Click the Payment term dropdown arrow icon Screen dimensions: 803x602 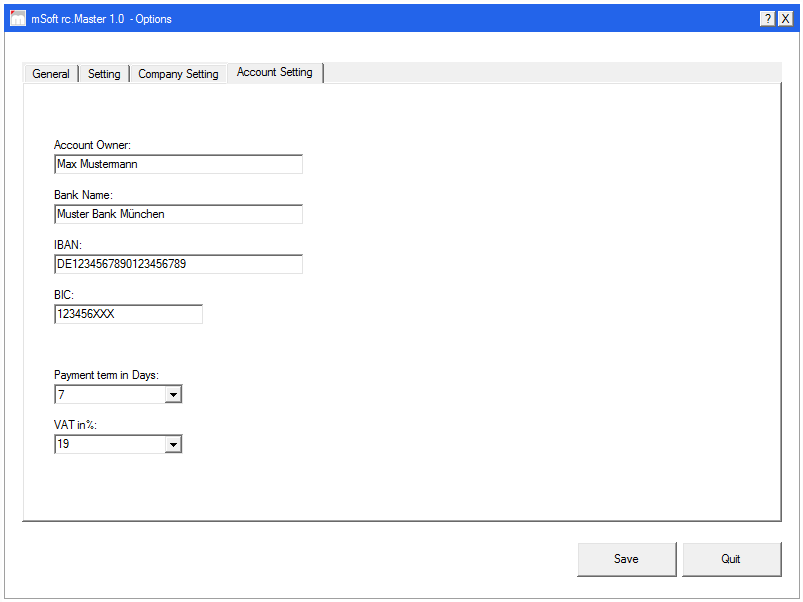click(x=174, y=394)
